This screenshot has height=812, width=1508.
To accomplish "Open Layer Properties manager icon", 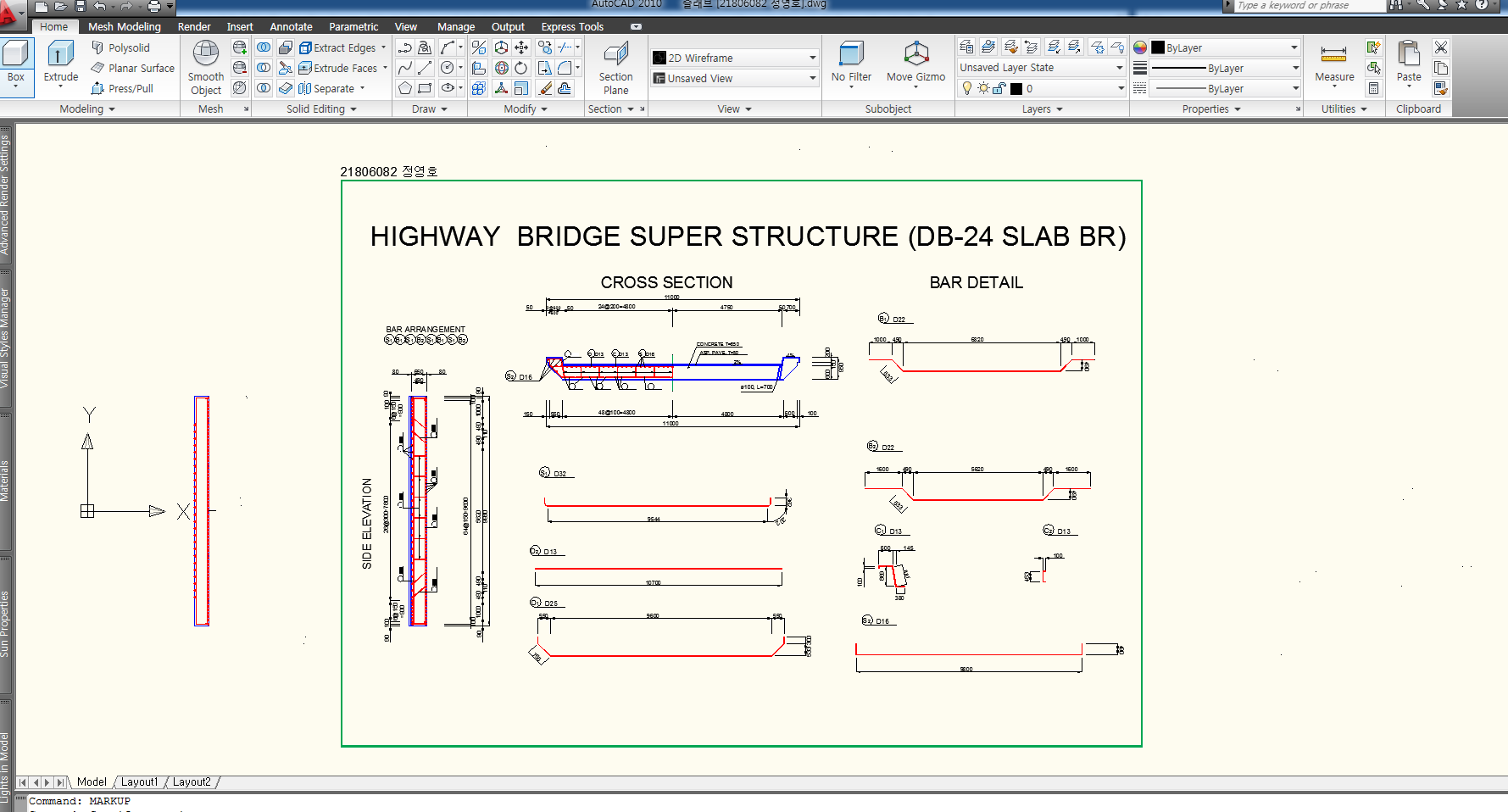I will click(x=966, y=47).
